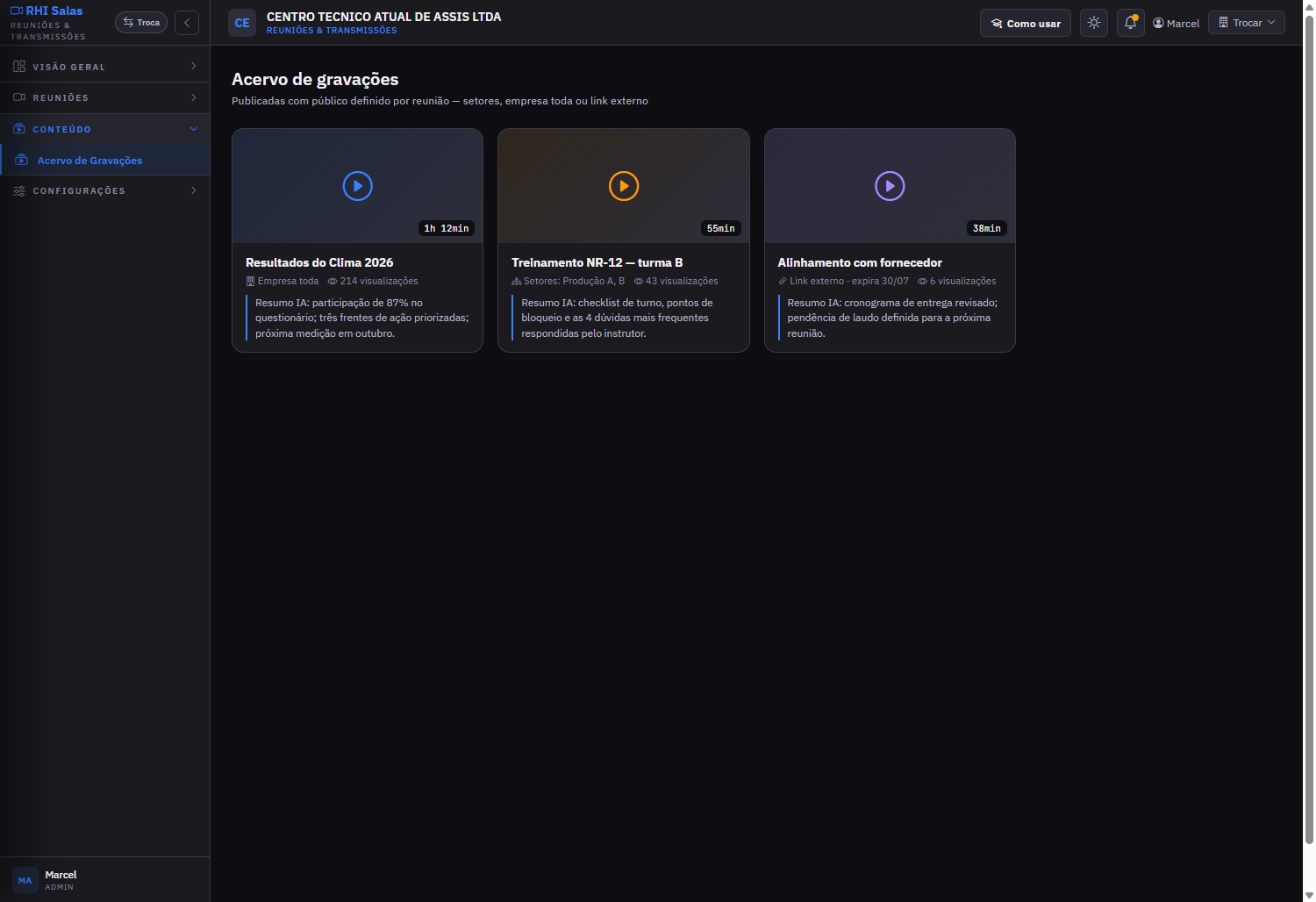Viewport: 1316px width, 902px height.
Task: Click the Link externo expira 30/07 label
Action: click(x=843, y=281)
